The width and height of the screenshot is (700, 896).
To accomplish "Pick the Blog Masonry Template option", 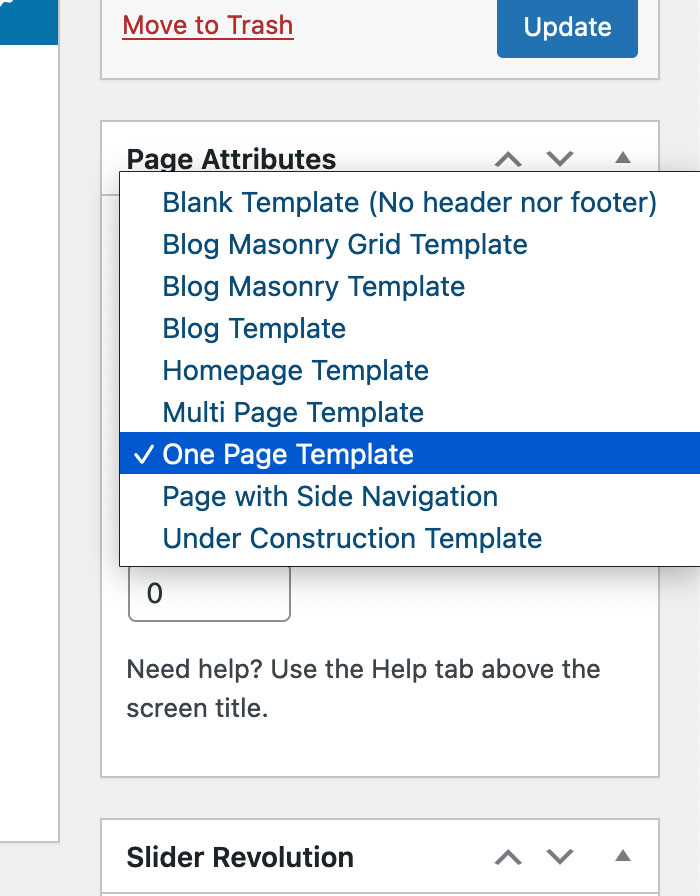I will [x=314, y=287].
